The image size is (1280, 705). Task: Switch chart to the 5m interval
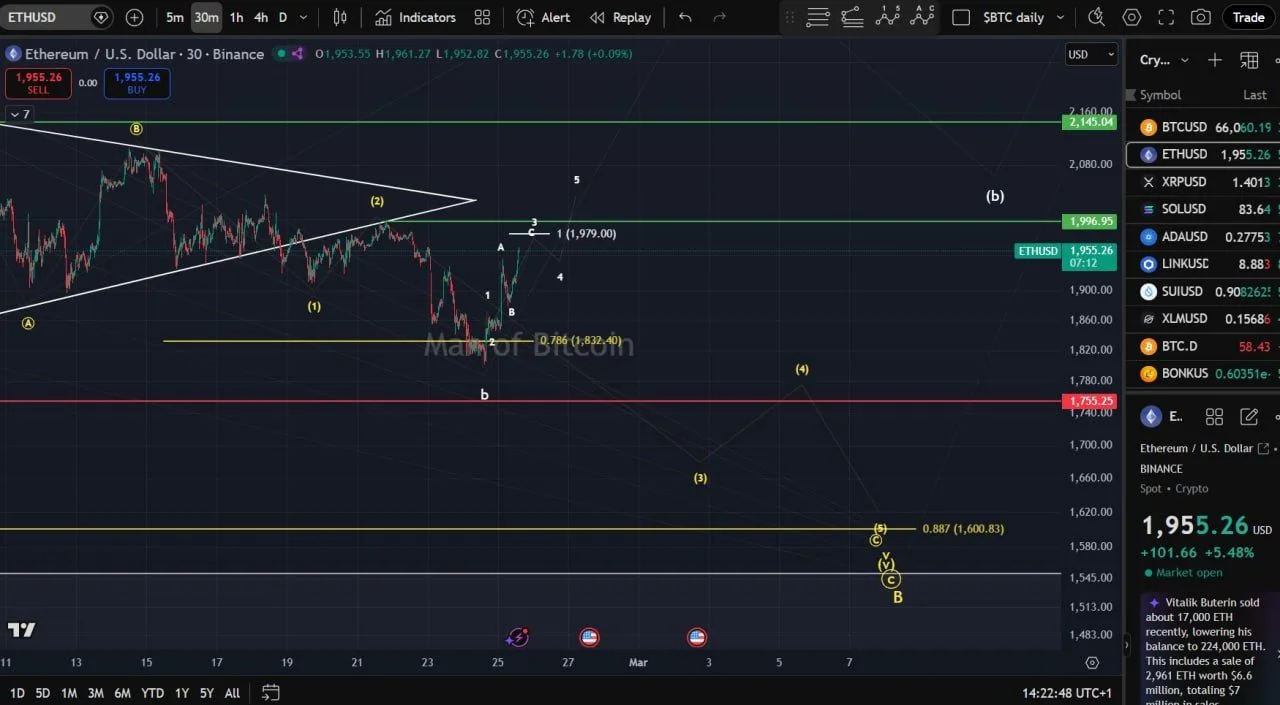point(175,17)
